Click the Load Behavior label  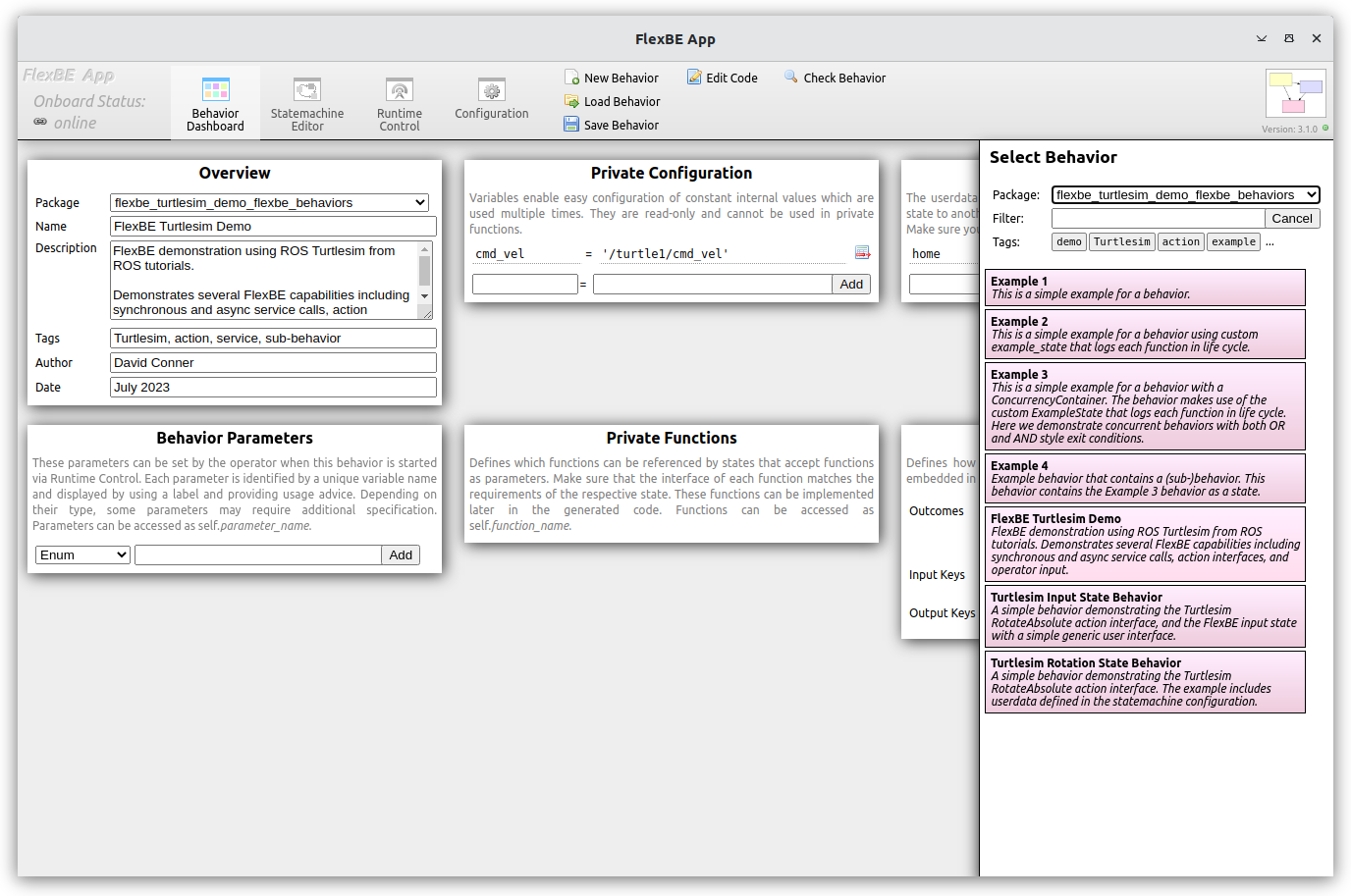click(622, 102)
